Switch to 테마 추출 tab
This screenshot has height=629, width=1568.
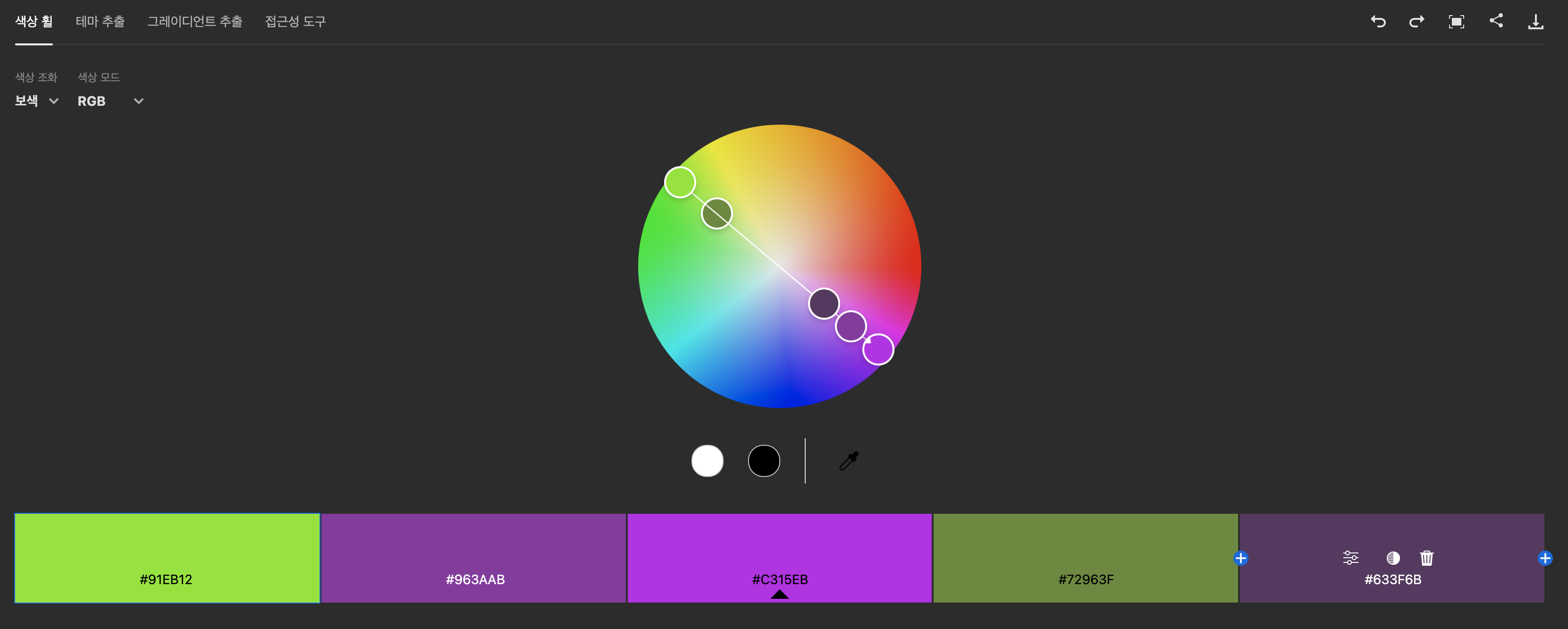pos(101,21)
